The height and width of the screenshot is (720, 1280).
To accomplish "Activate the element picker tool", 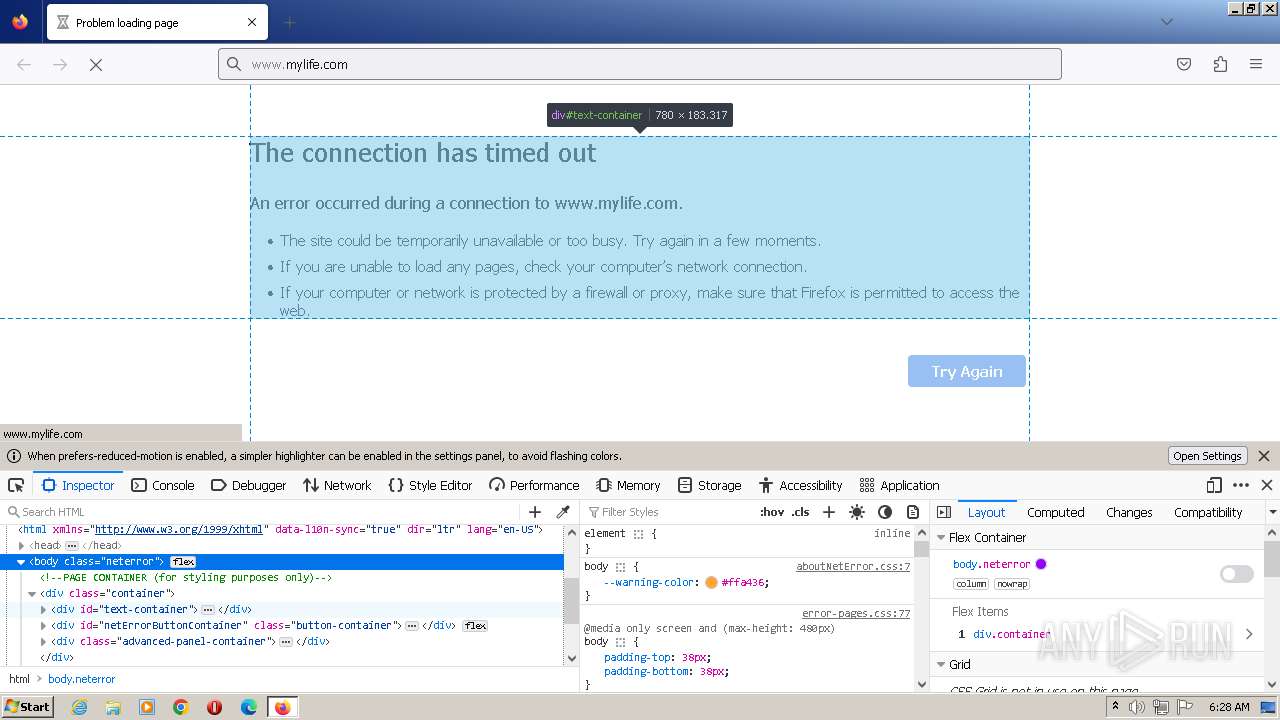I will [16, 485].
